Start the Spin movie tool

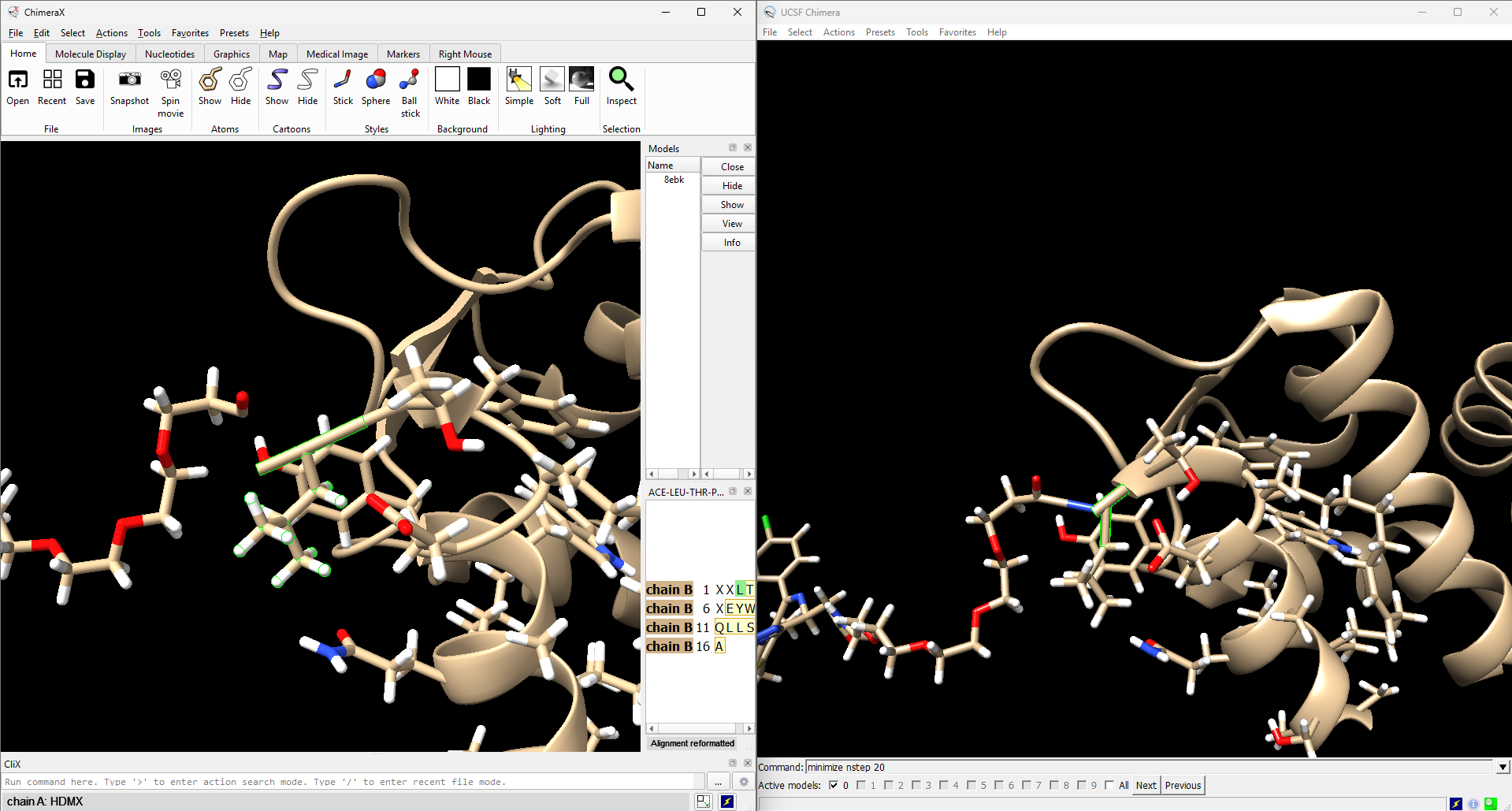170,80
